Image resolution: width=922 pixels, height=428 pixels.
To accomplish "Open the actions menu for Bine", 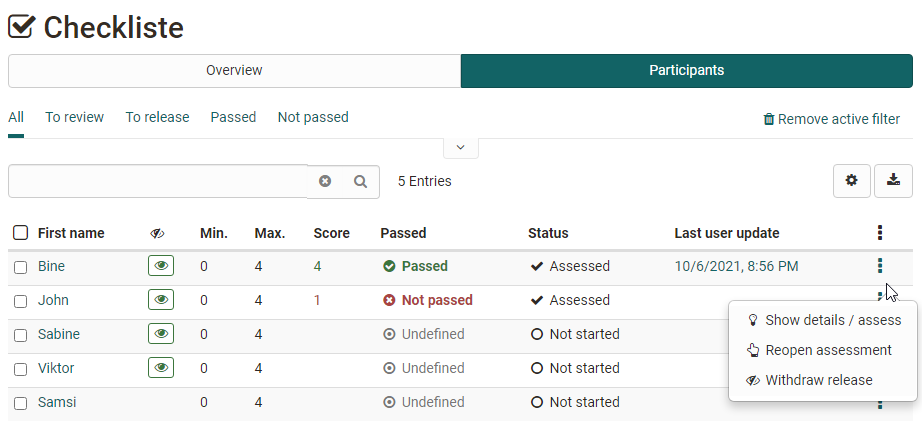I will pos(880,266).
